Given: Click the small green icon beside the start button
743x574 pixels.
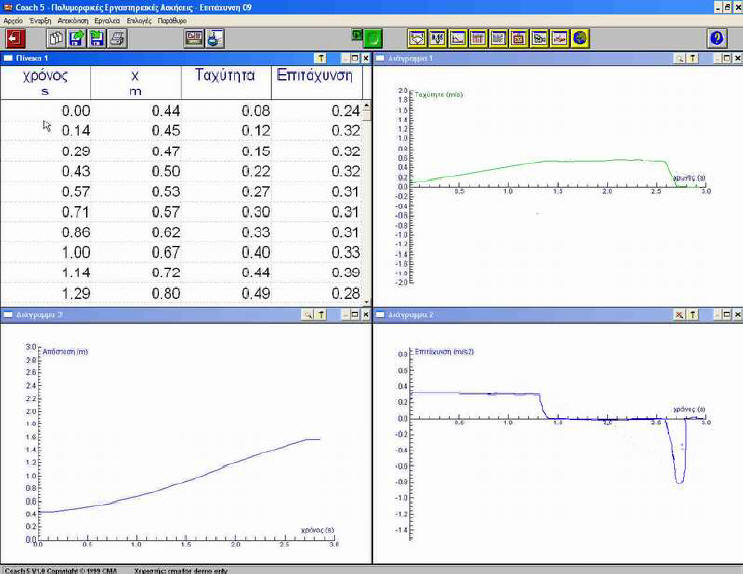Looking at the screenshot, I should [x=357, y=35].
